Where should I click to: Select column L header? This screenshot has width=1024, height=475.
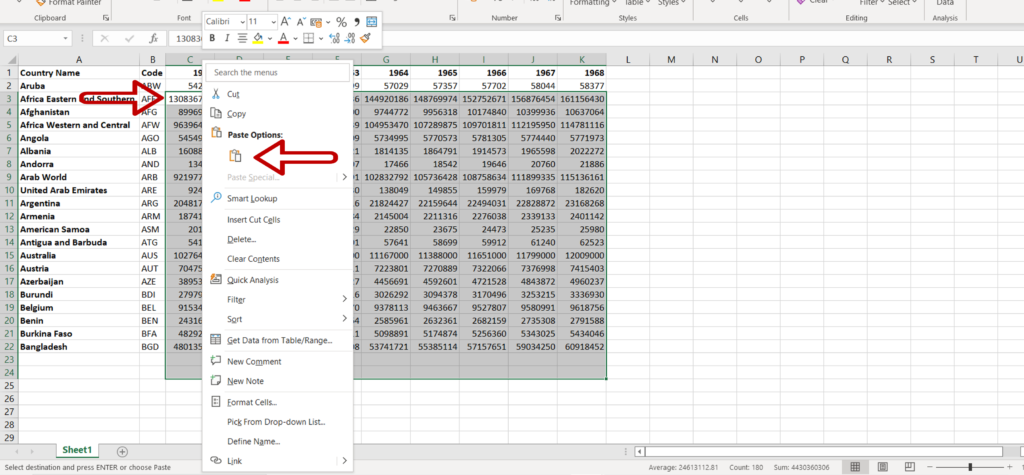(x=628, y=59)
